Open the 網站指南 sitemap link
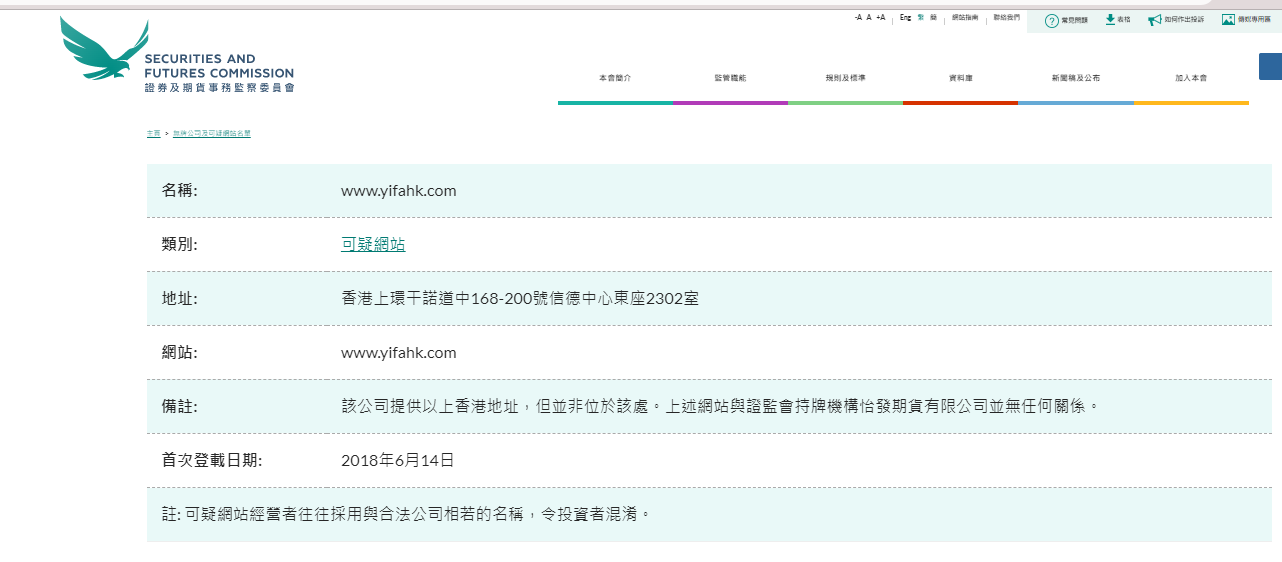 tap(965, 18)
